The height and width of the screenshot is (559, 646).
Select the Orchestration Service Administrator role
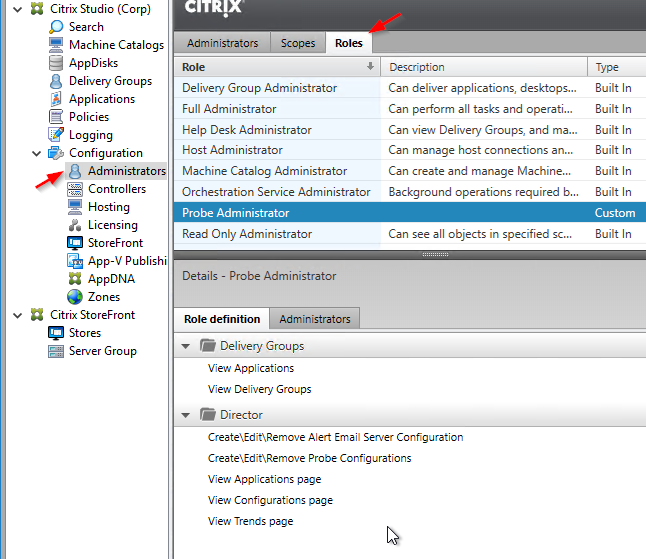point(410,192)
